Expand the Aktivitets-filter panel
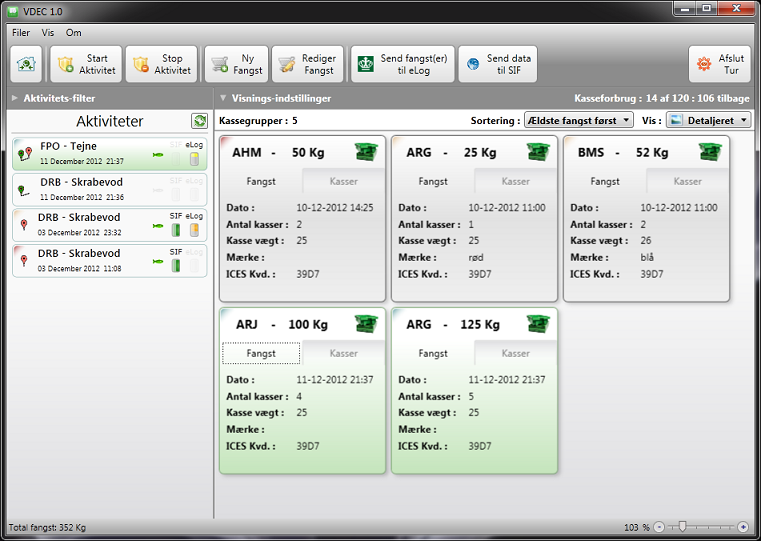This screenshot has height=541, width=761. tap(15, 99)
